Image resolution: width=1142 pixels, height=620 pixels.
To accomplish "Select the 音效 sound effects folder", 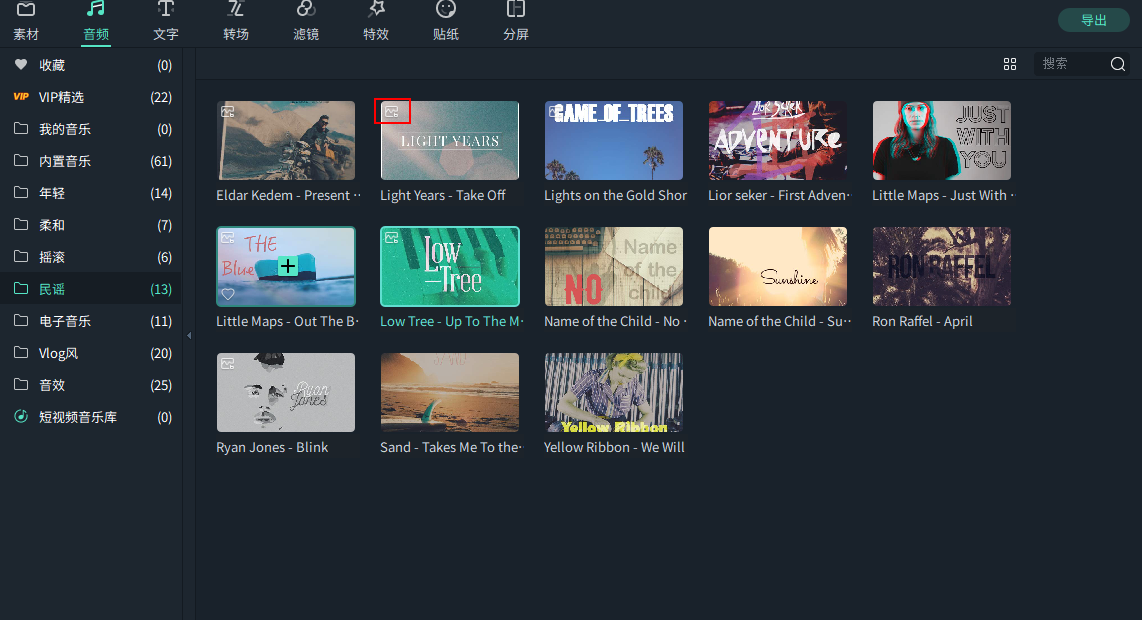I will tap(91, 385).
